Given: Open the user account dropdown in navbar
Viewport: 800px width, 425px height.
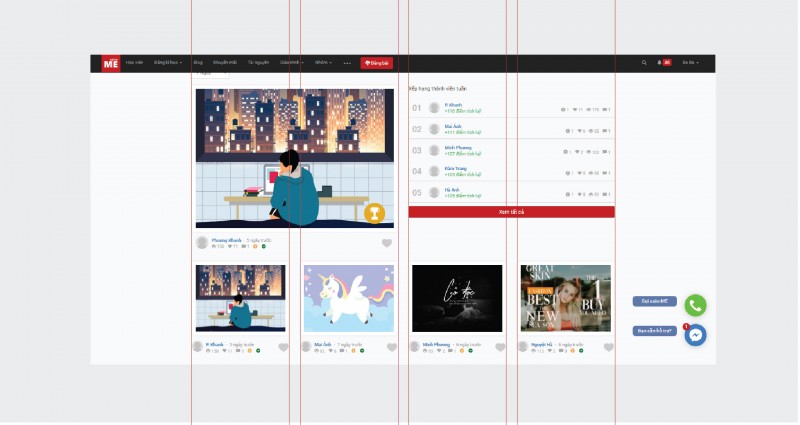Looking at the screenshot, I should (x=690, y=63).
